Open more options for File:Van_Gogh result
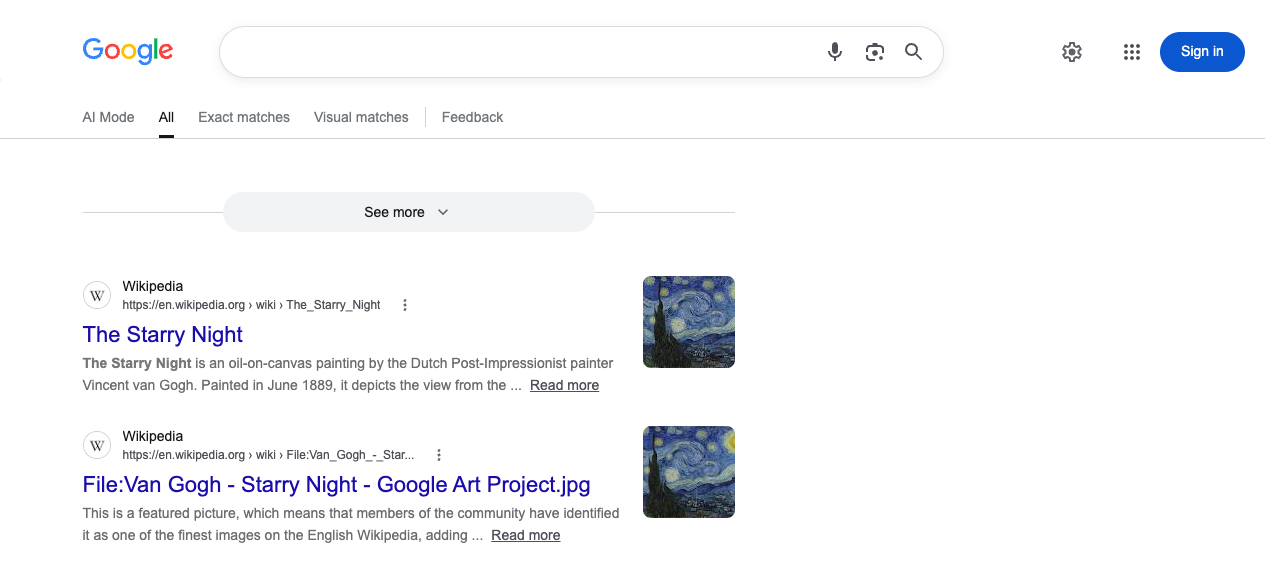This screenshot has height=573, width=1280. [x=438, y=455]
